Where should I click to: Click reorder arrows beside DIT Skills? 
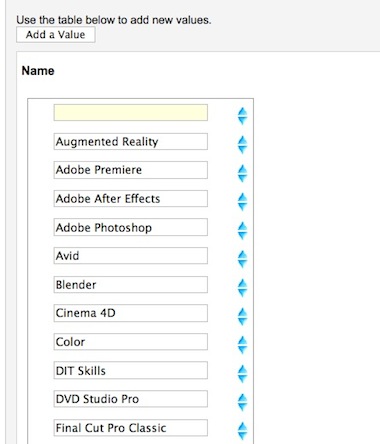[x=242, y=374]
